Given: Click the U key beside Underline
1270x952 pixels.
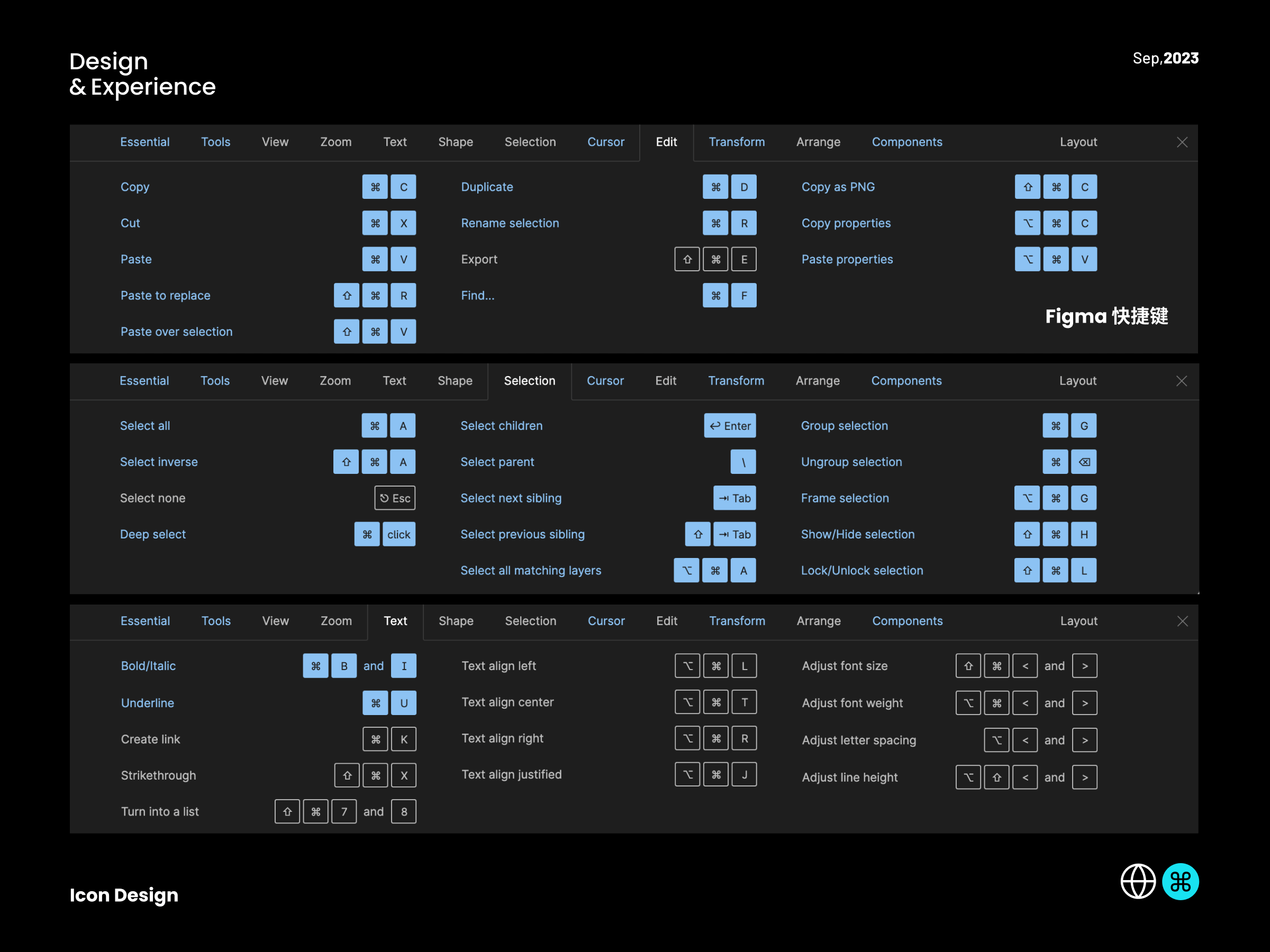Looking at the screenshot, I should point(404,703).
